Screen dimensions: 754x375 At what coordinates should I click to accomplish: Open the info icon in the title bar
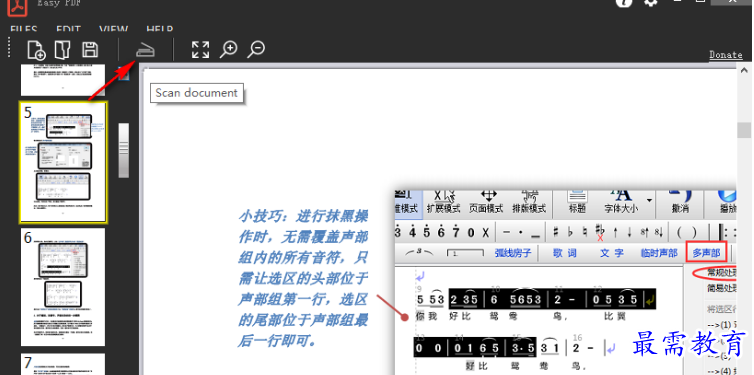[624, 2]
